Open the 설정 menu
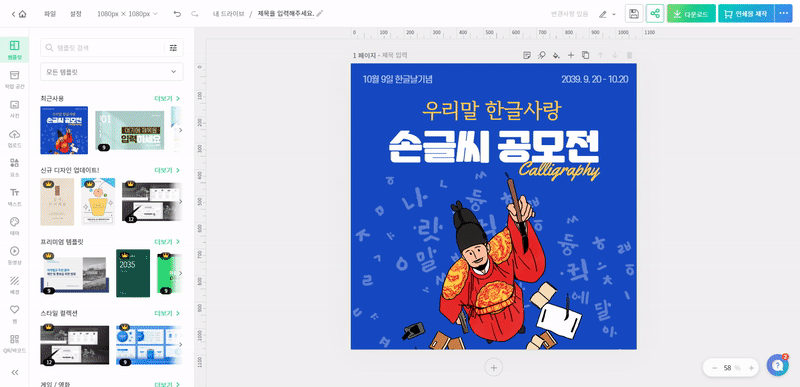The image size is (800, 387). click(76, 14)
